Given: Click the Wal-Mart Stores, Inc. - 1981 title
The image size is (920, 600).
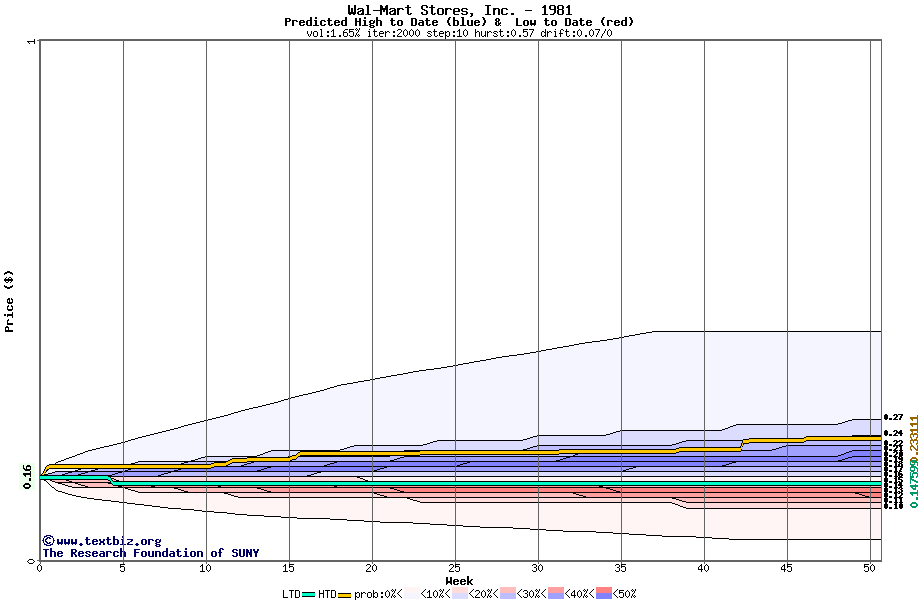Looking at the screenshot, I should (459, 10).
